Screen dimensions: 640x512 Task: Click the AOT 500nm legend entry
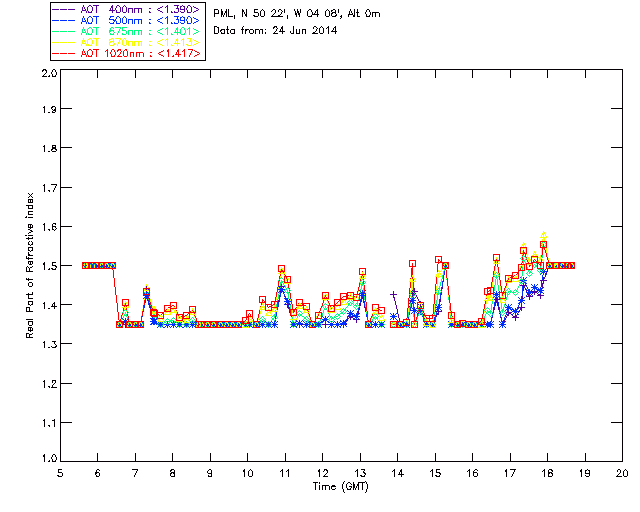(x=127, y=20)
